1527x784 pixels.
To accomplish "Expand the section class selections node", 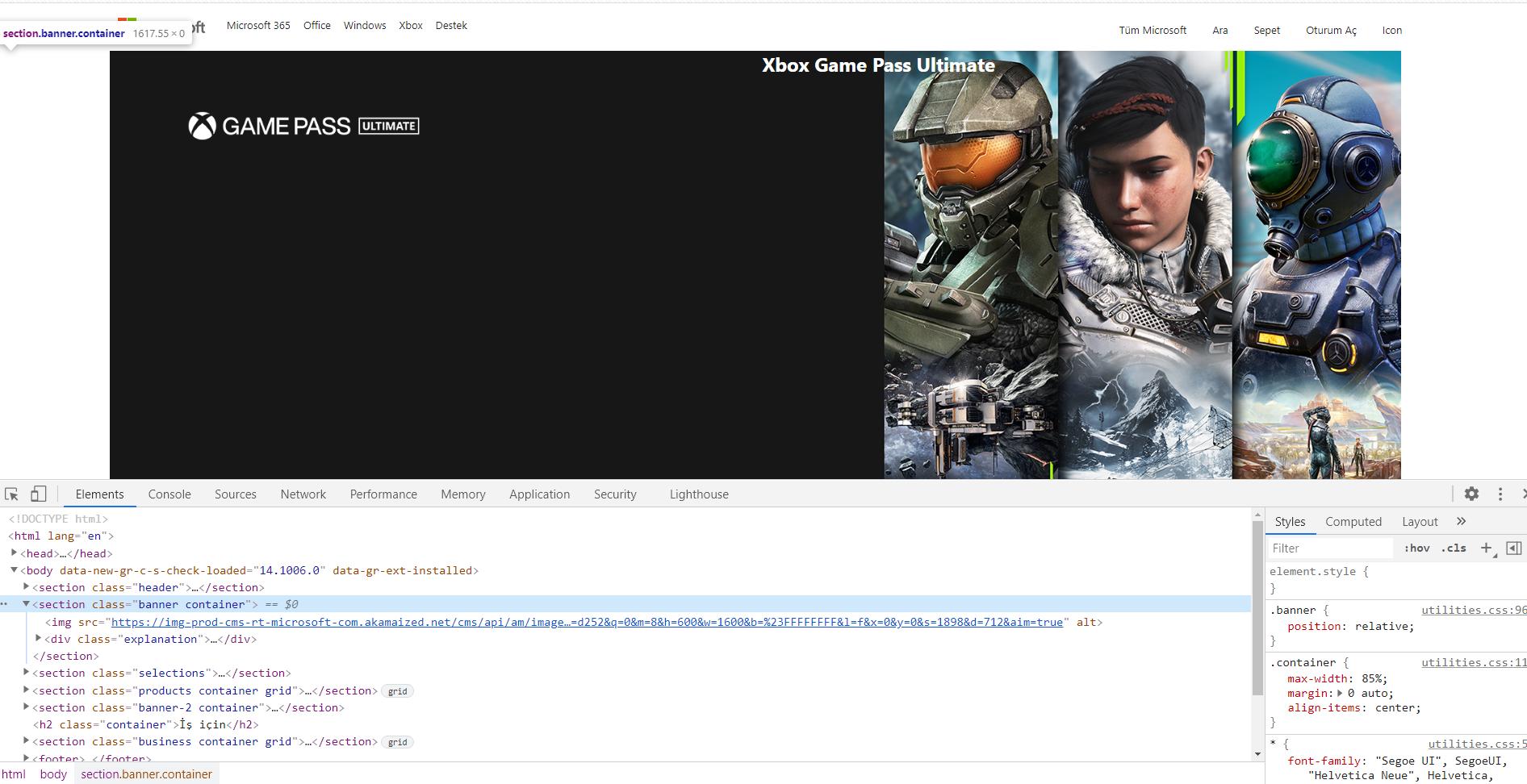I will [x=26, y=672].
